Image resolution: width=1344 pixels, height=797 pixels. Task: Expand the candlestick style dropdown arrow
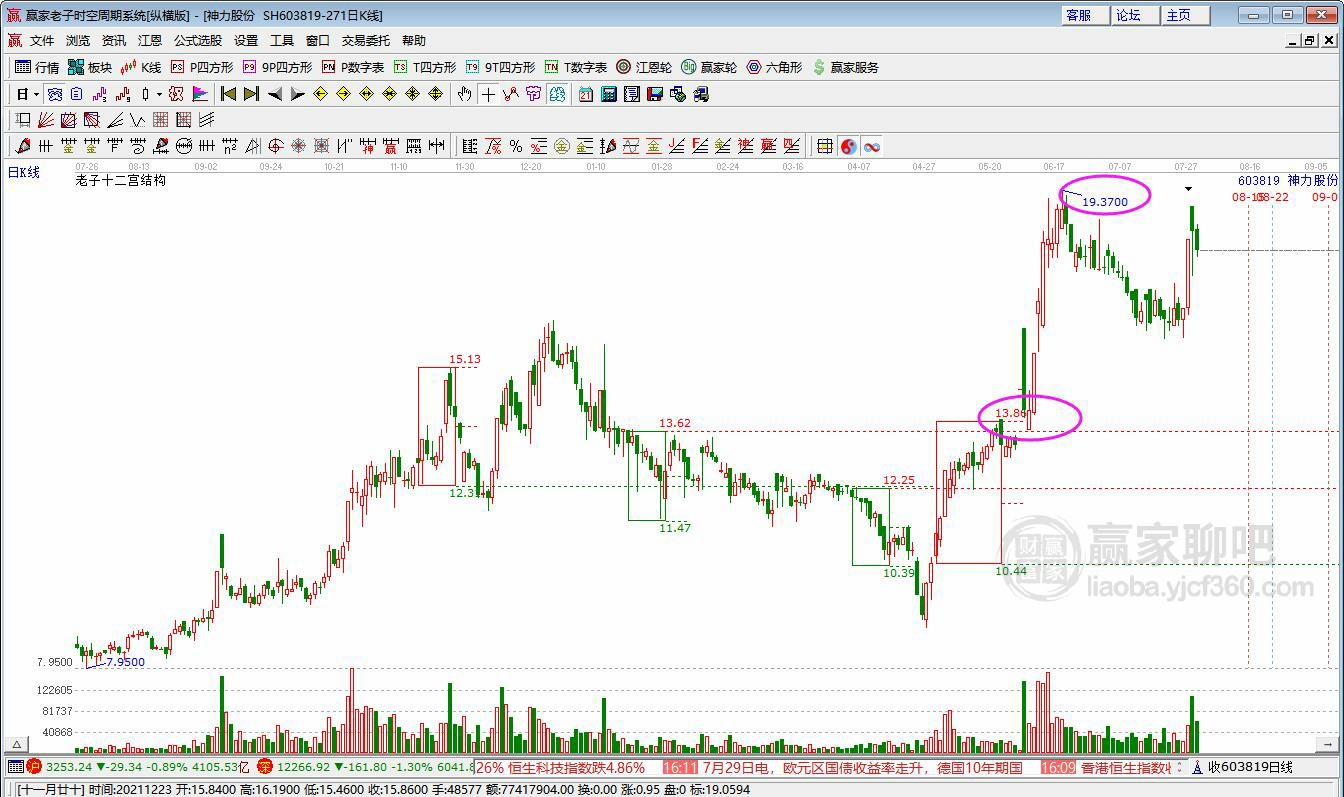[x=159, y=94]
